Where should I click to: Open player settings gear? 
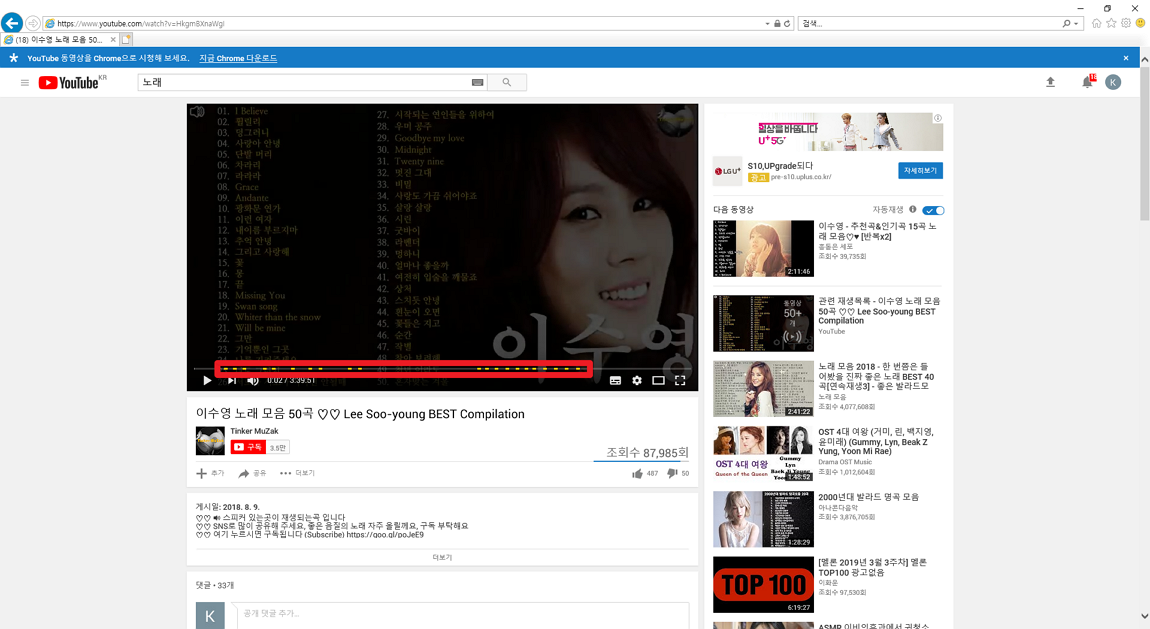point(637,380)
